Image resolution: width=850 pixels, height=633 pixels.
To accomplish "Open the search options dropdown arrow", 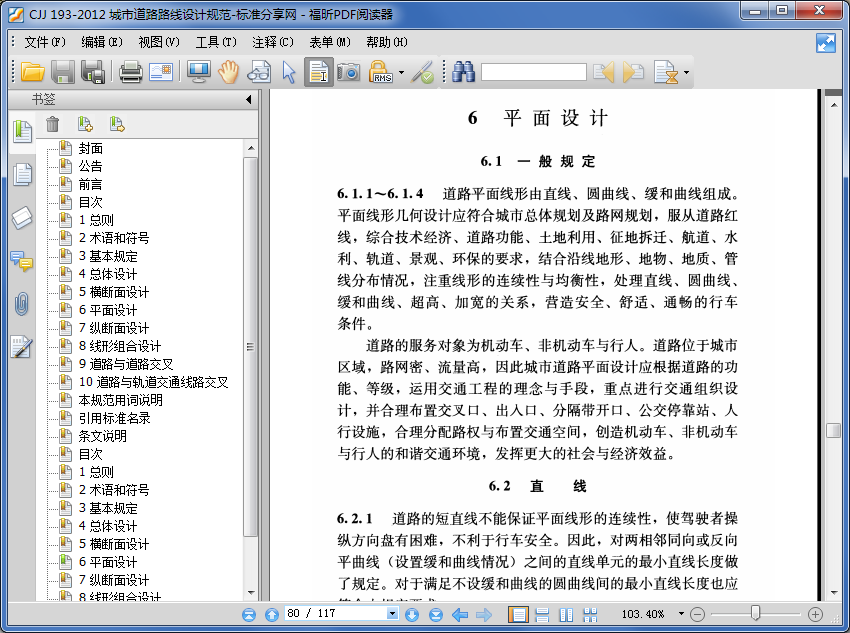I will tap(686, 72).
